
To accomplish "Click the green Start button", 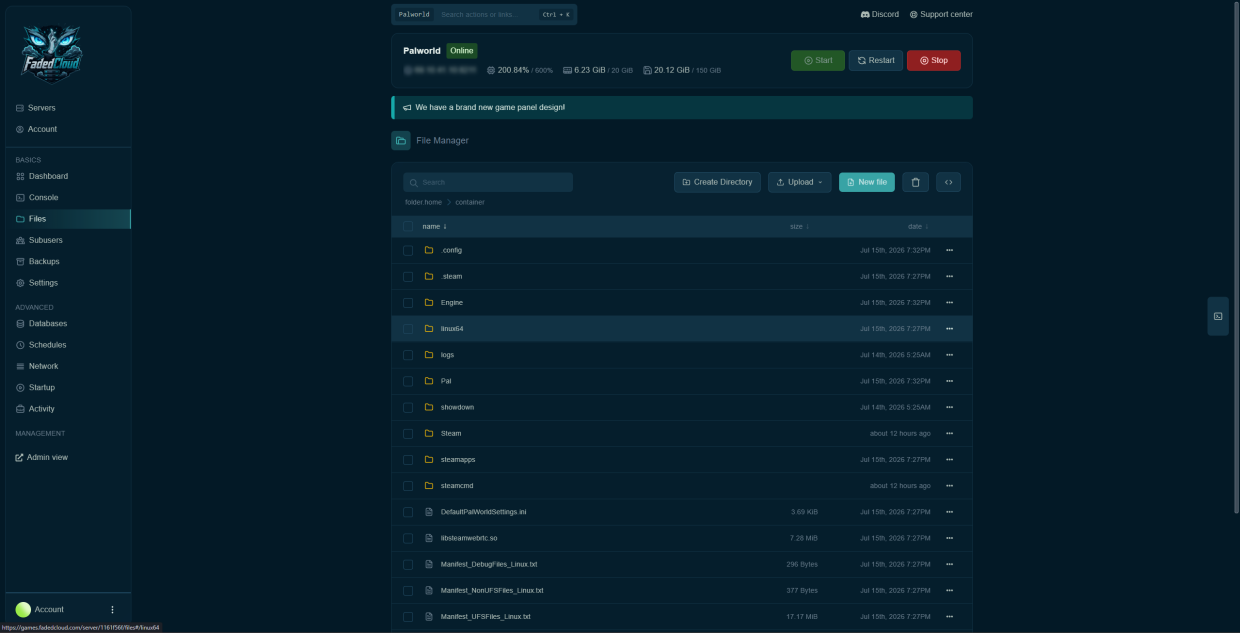I will click(817, 60).
